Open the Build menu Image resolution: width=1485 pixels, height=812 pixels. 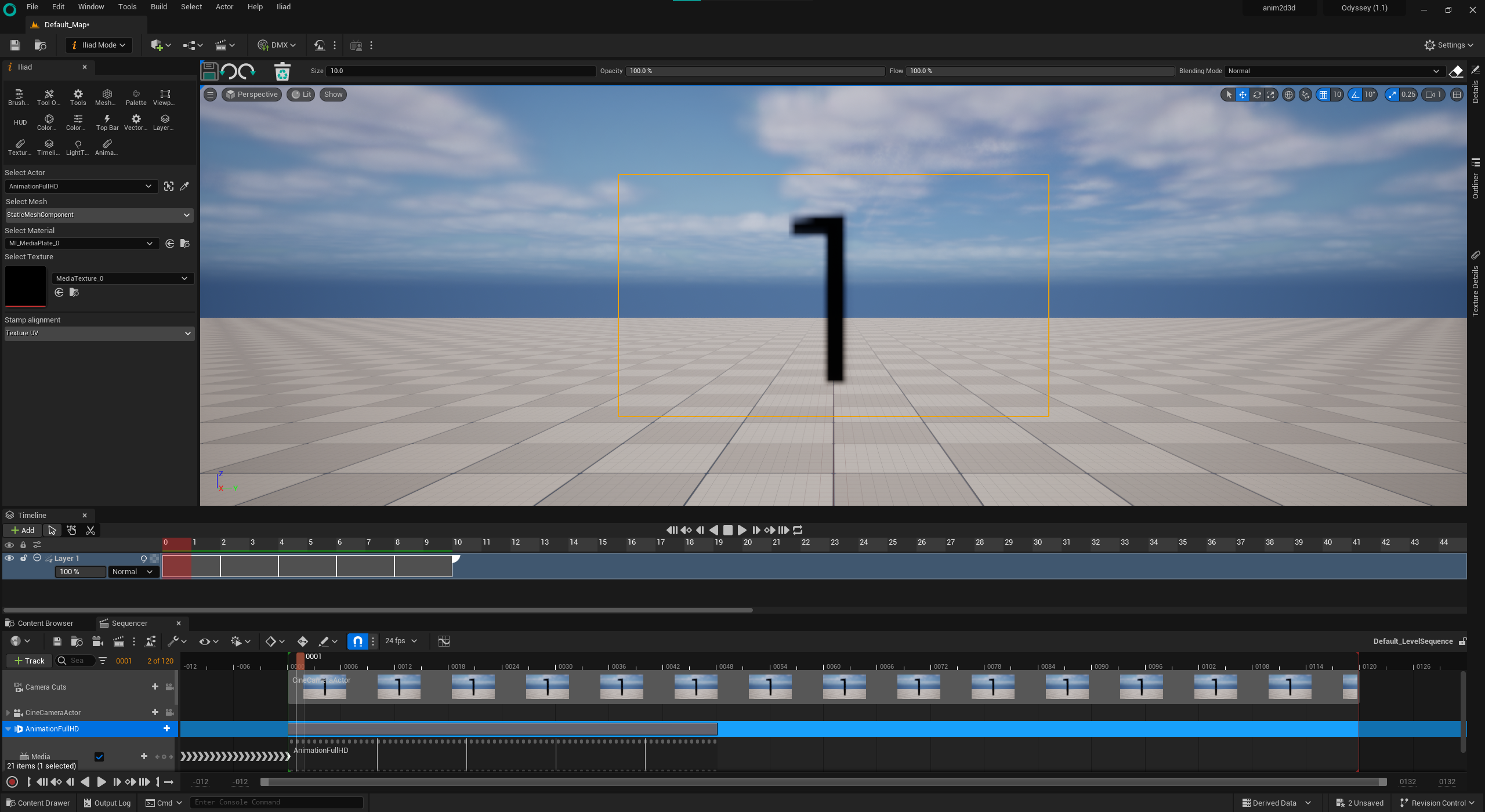coord(159,7)
